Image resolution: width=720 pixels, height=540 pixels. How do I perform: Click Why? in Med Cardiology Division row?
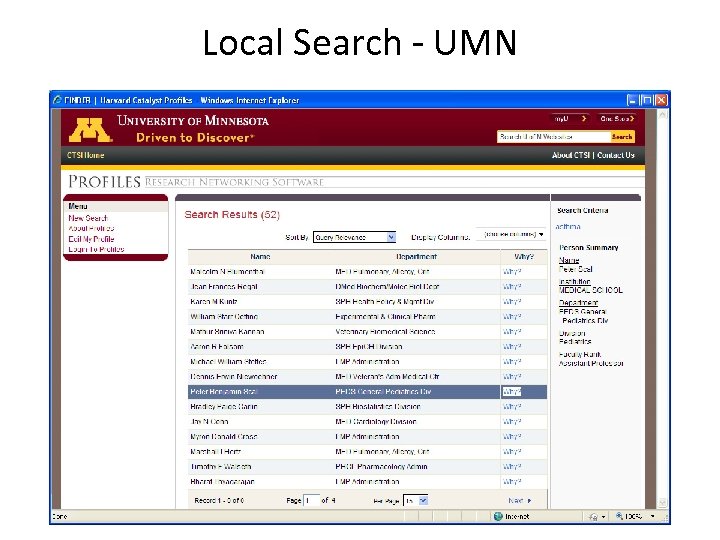coord(512,422)
